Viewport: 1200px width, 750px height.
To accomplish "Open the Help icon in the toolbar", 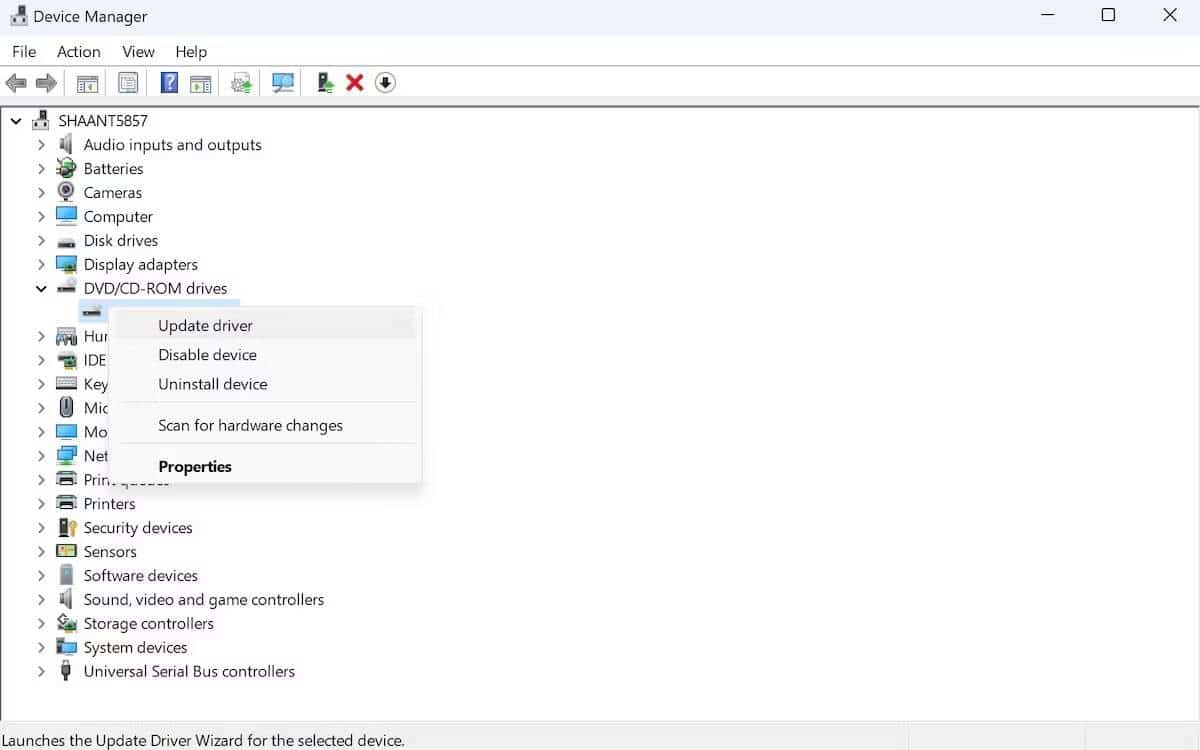I will pyautogui.click(x=169, y=82).
